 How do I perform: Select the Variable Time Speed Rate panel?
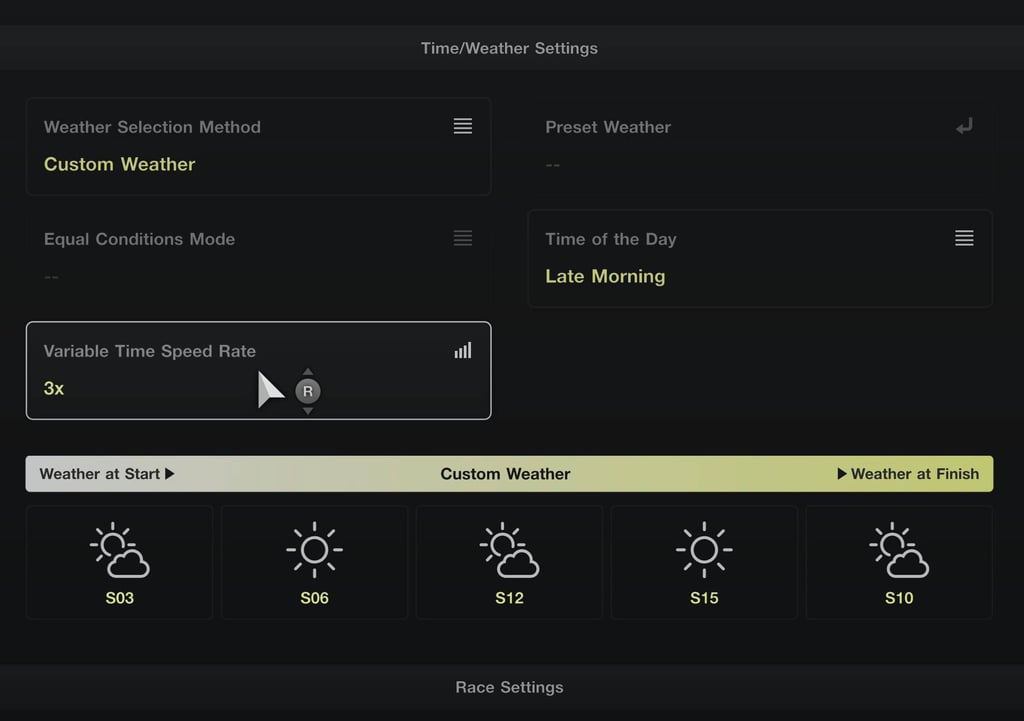tap(259, 370)
